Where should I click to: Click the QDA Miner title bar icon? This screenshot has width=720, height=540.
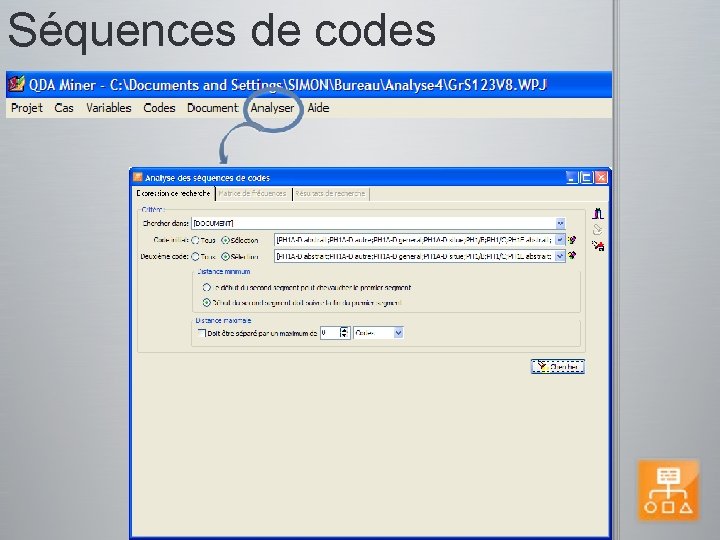pyautogui.click(x=17, y=84)
